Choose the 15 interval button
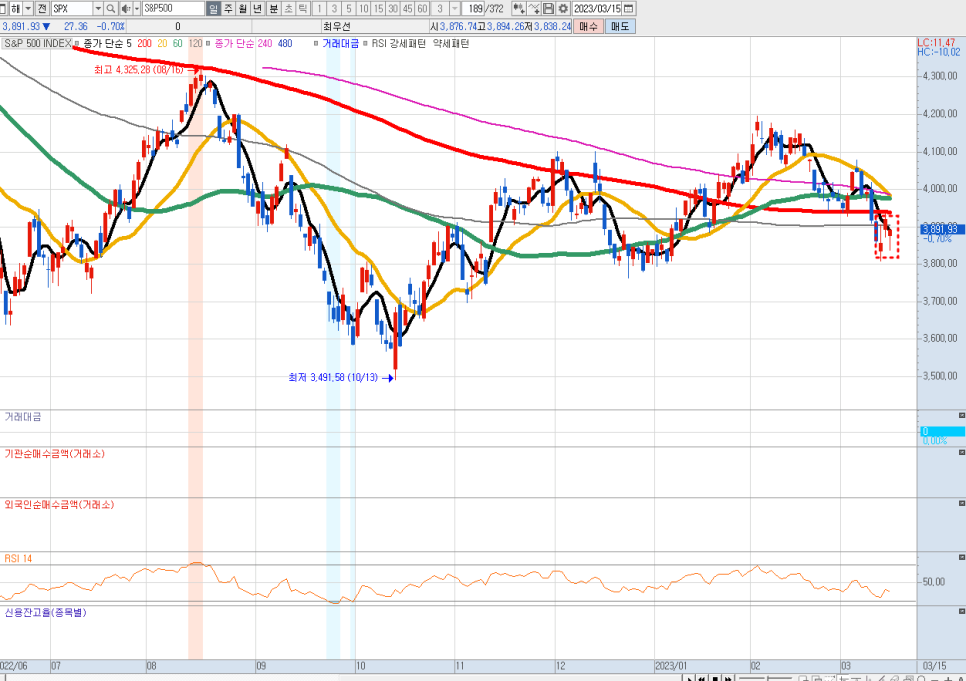Screen dimensions: 966x681 pos(378,9)
